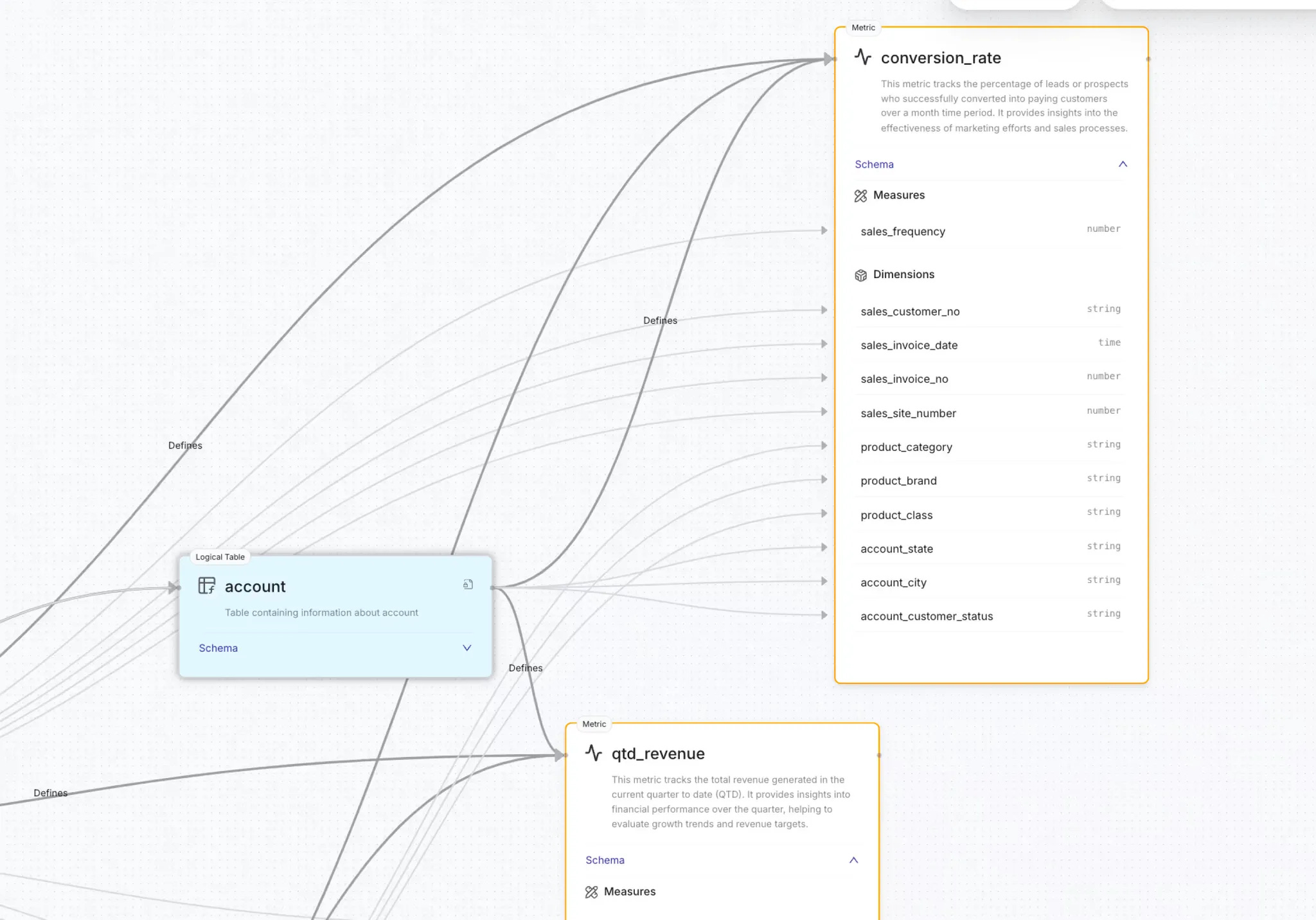The width and height of the screenshot is (1316, 920).
Task: Select the sales_frequency measure row
Action: pyautogui.click(x=990, y=231)
